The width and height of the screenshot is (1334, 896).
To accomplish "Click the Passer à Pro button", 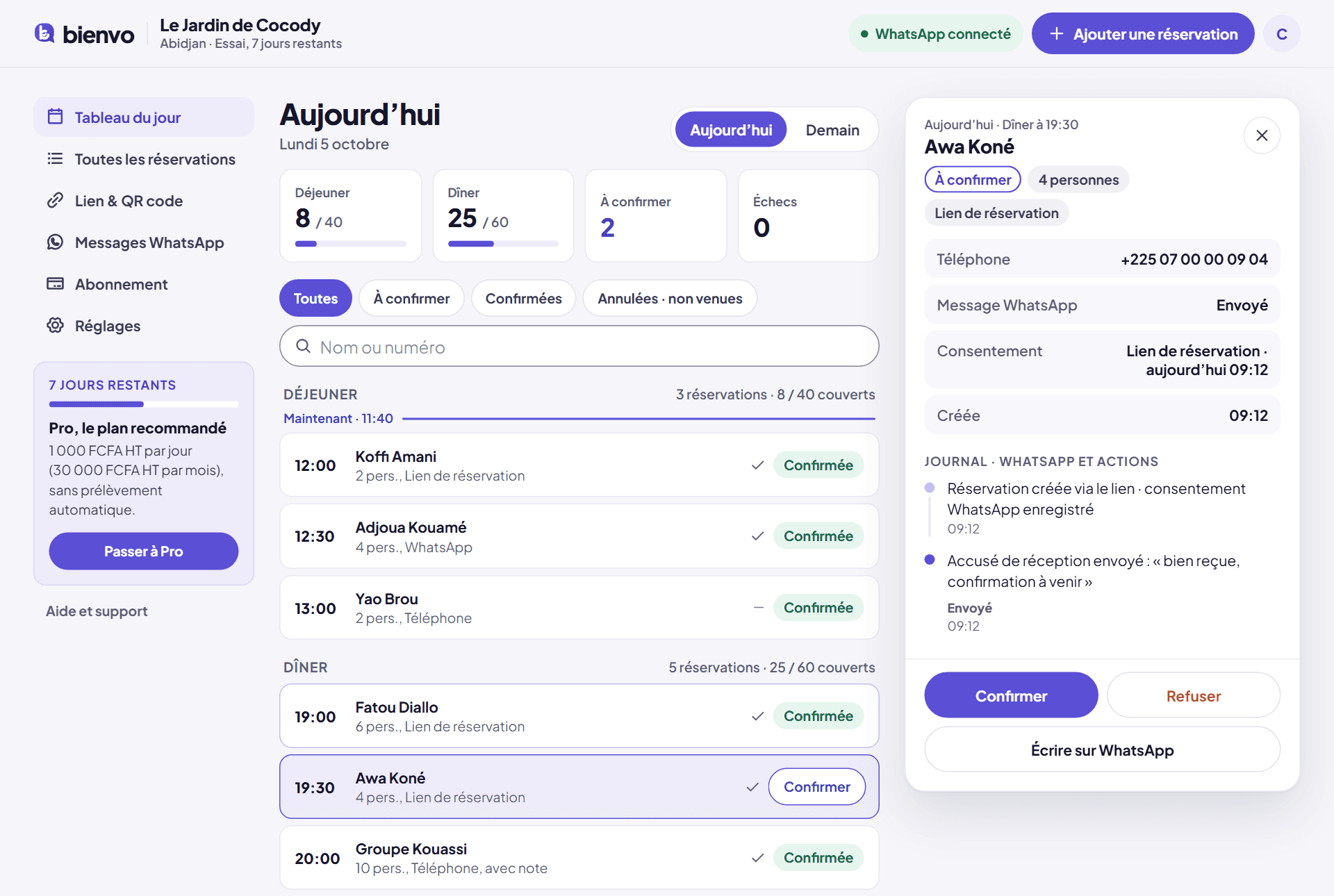I will point(144,551).
